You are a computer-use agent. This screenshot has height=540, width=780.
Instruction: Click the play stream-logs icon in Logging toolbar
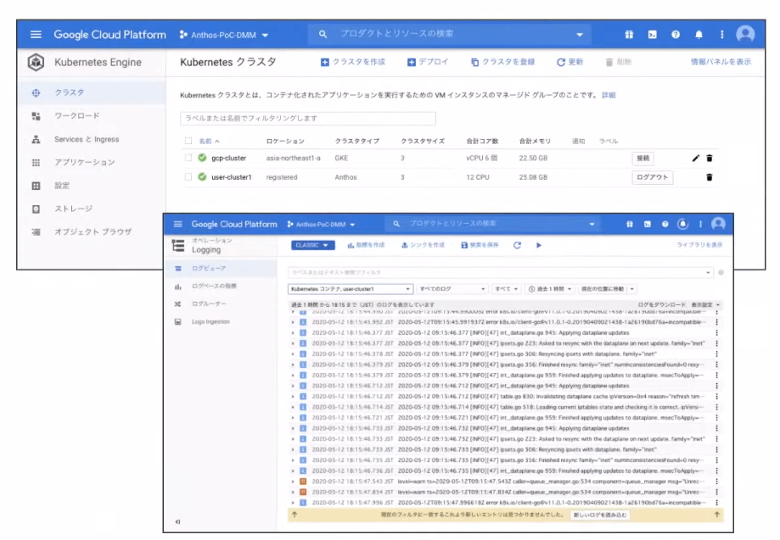tap(539, 245)
